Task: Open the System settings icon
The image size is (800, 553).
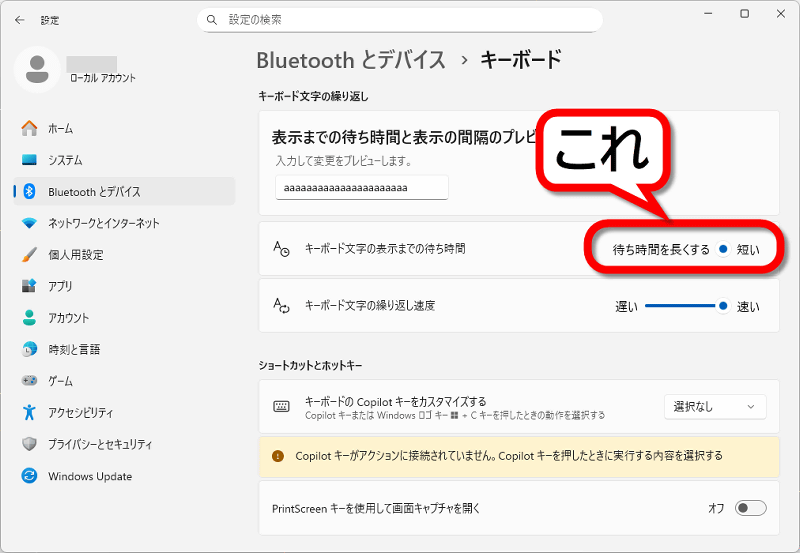Action: point(29,160)
